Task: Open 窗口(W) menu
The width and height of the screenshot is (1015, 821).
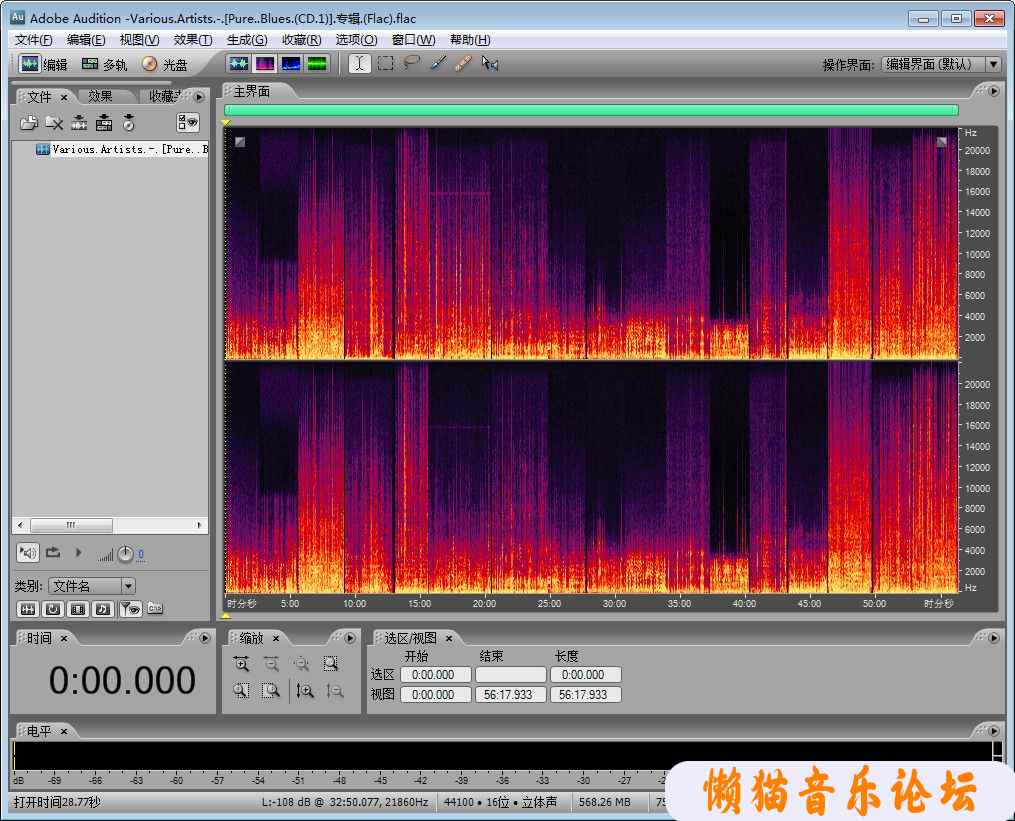Action: (414, 40)
